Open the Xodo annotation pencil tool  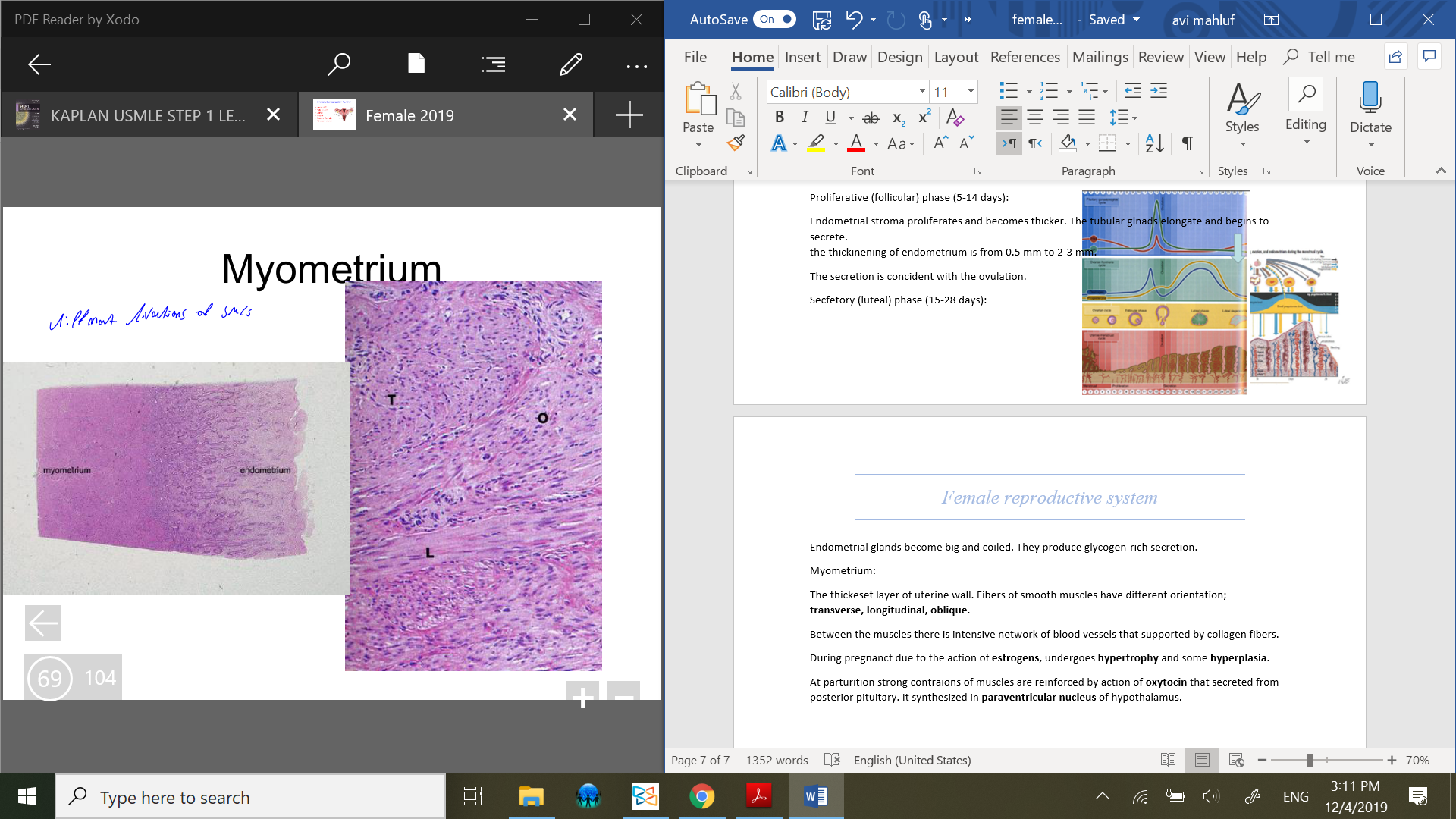coord(570,64)
